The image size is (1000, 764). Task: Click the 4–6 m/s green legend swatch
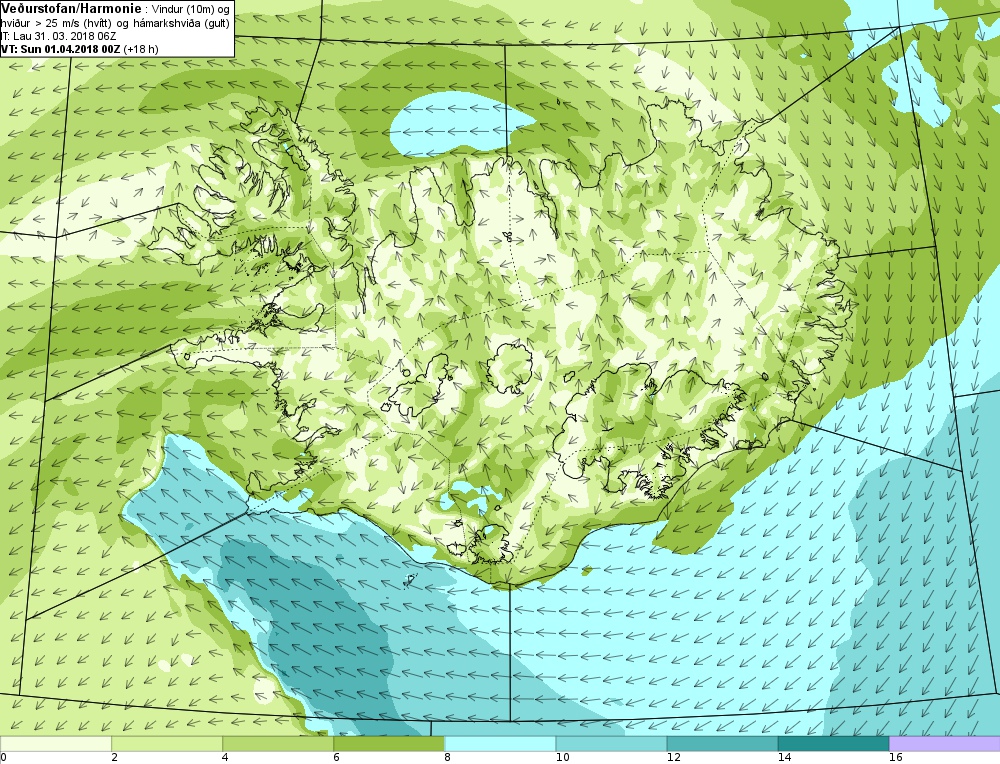pos(278,743)
